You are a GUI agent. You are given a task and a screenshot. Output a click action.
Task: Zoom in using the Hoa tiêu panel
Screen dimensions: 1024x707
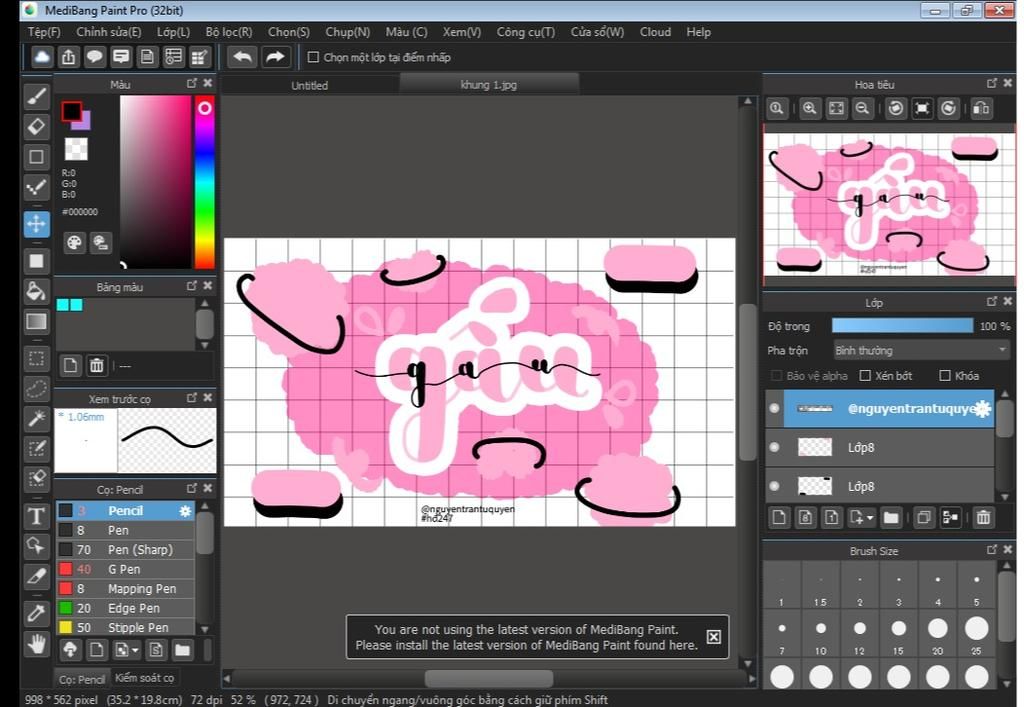809,108
